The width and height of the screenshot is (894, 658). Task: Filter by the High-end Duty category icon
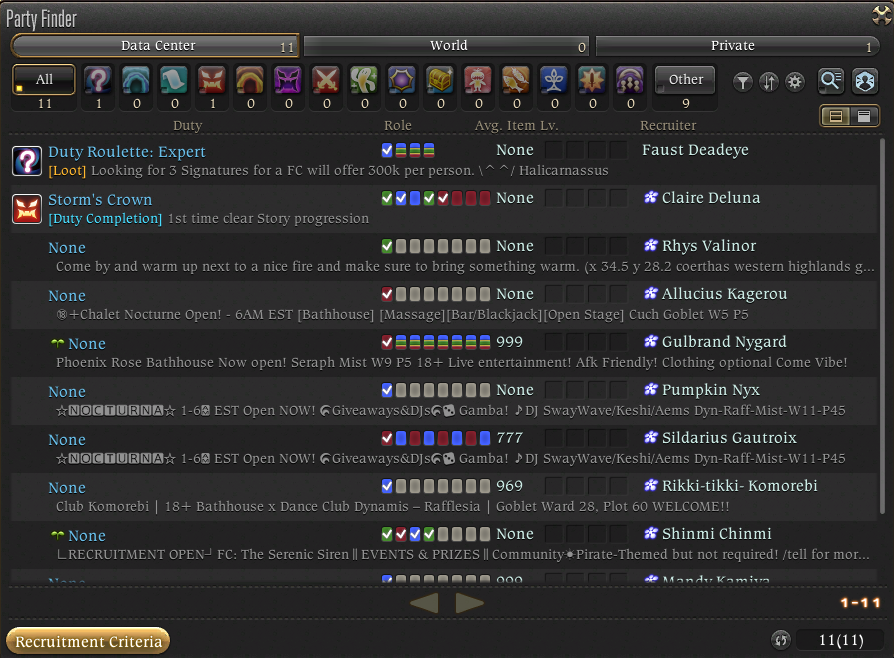[288, 80]
